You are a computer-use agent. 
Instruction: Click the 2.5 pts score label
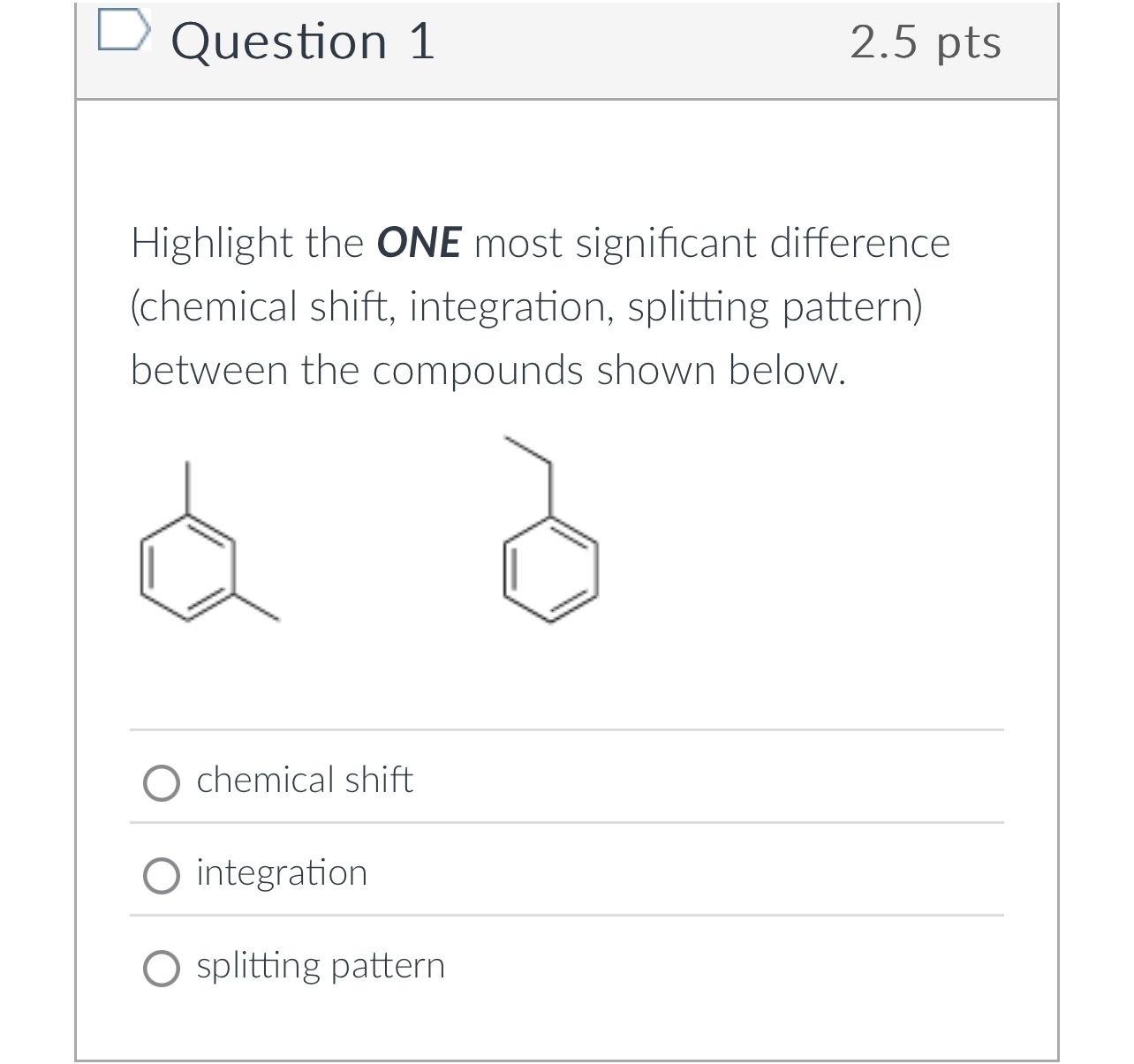(x=926, y=42)
